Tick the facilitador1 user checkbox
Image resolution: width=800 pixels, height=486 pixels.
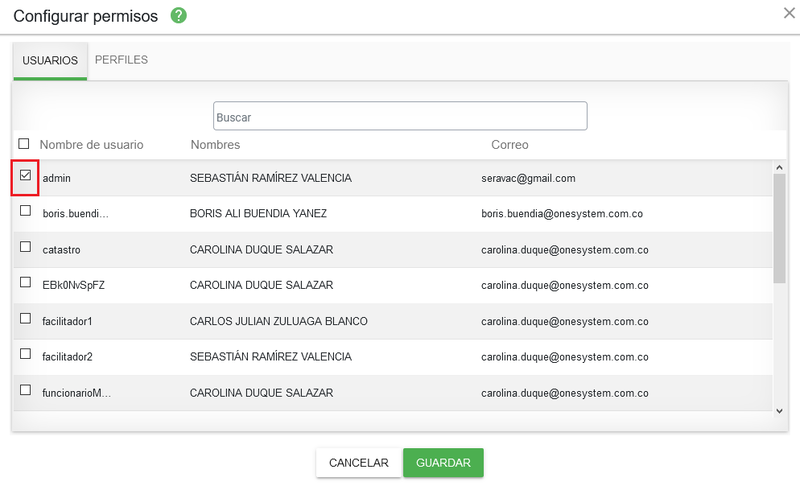point(25,318)
